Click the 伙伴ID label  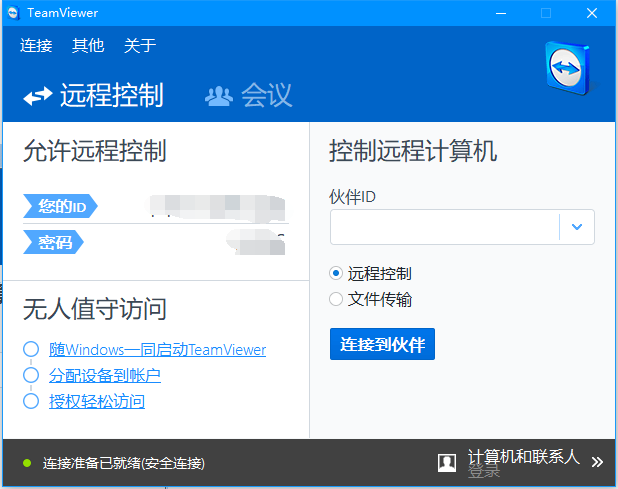coord(352,197)
